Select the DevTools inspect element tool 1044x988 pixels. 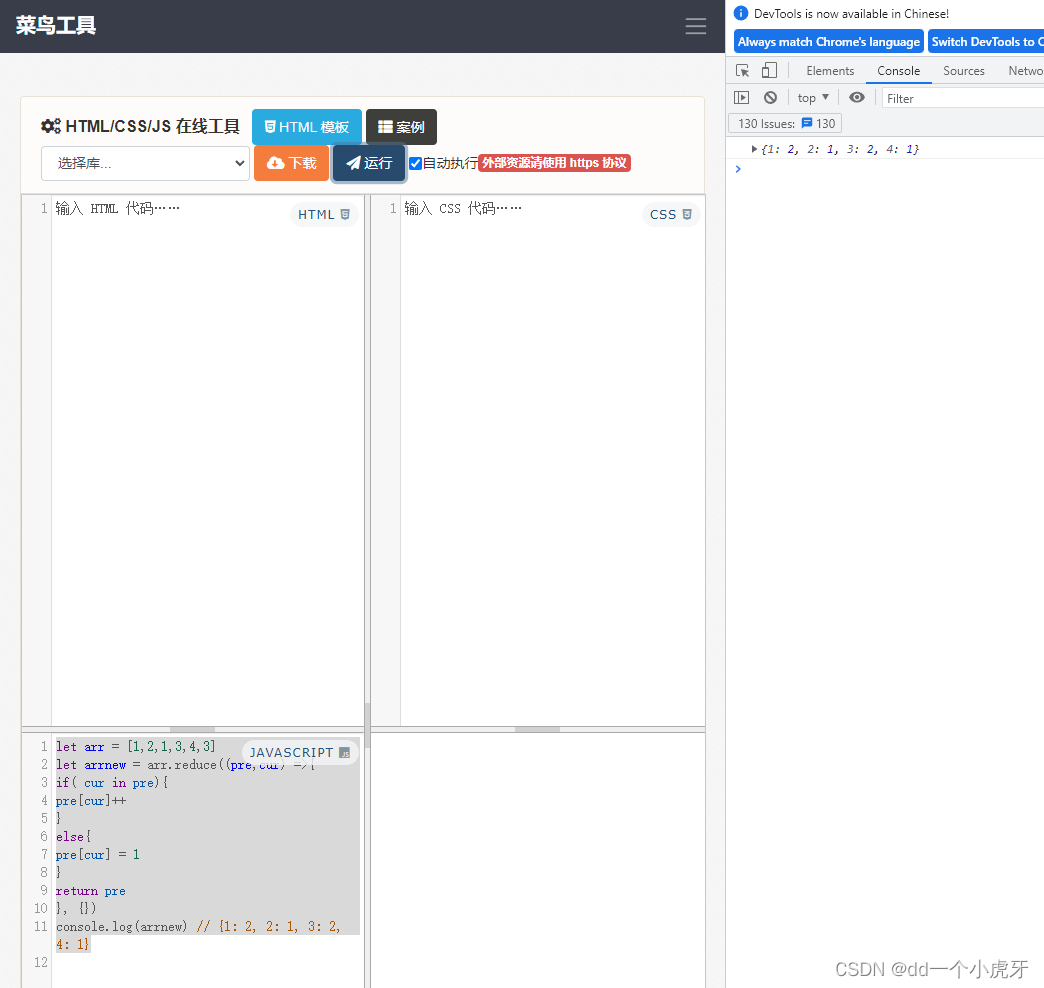[x=742, y=71]
